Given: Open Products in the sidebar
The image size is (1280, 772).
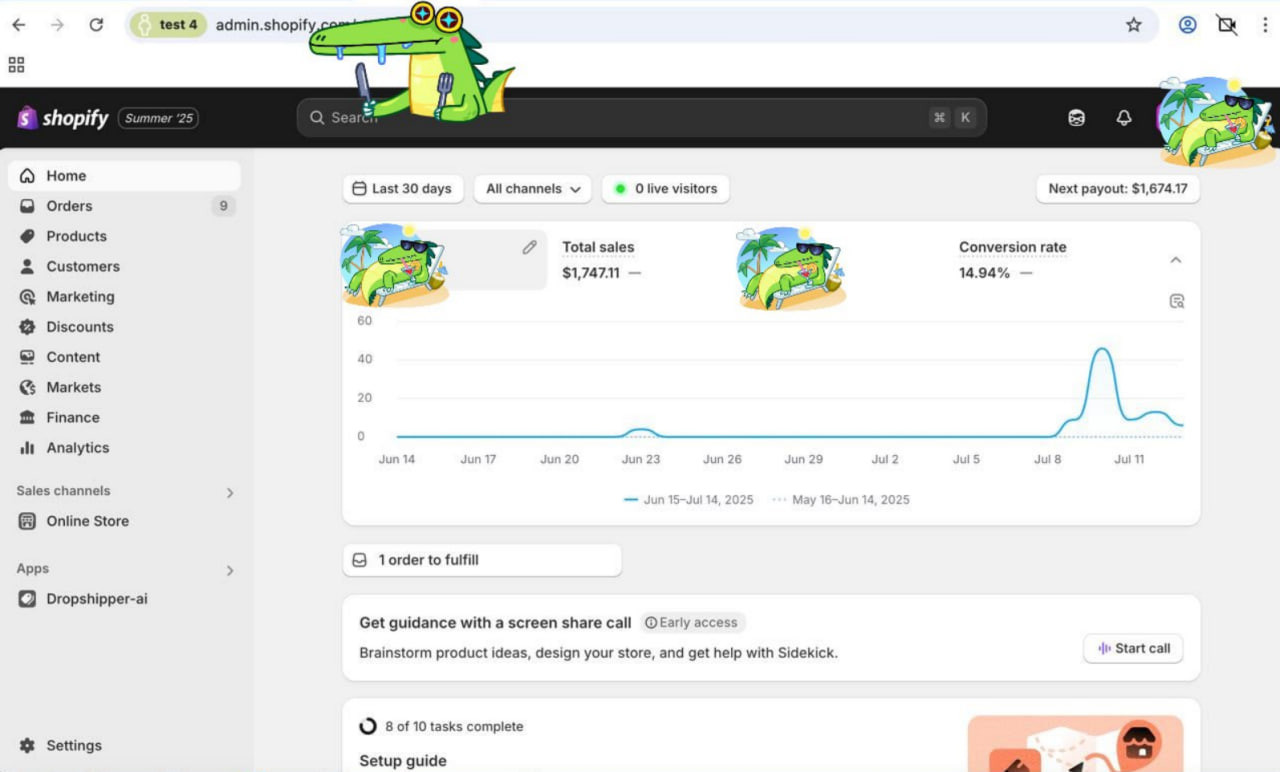Looking at the screenshot, I should (76, 236).
